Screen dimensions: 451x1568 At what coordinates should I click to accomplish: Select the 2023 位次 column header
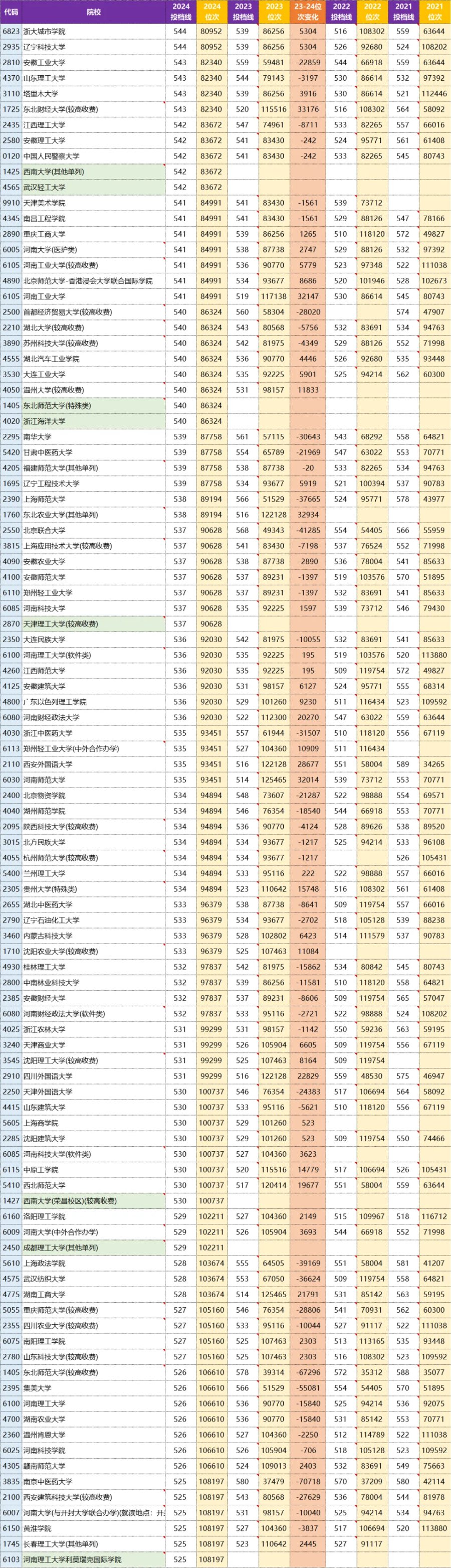point(274,12)
